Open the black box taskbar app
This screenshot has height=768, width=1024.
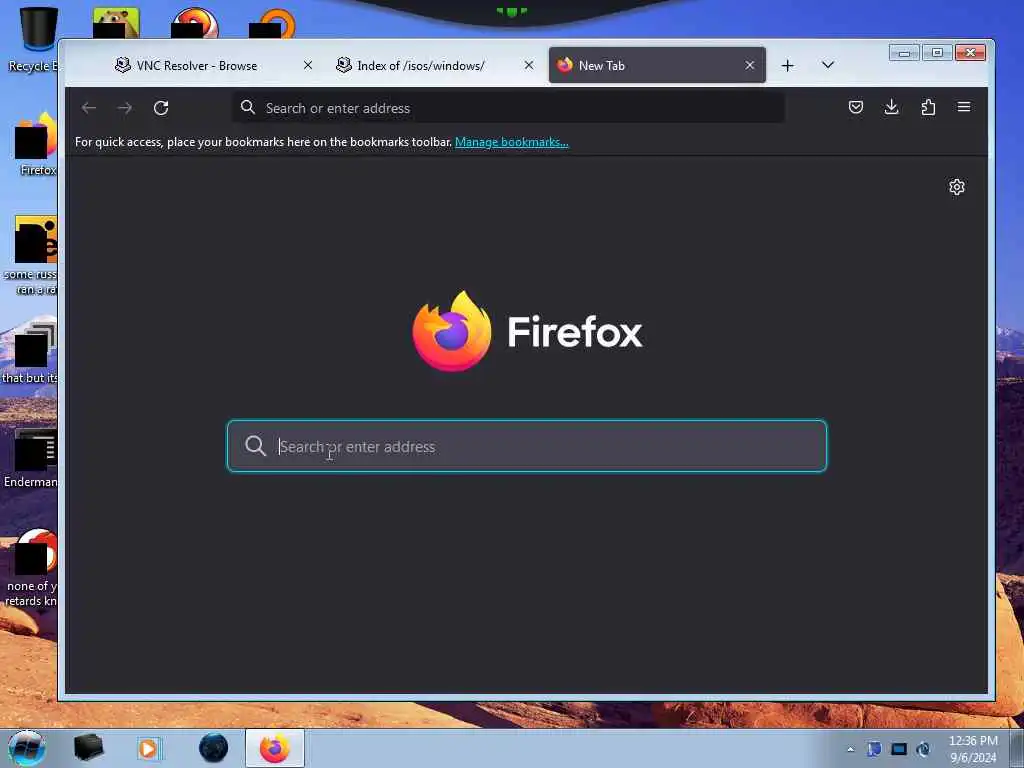click(88, 748)
